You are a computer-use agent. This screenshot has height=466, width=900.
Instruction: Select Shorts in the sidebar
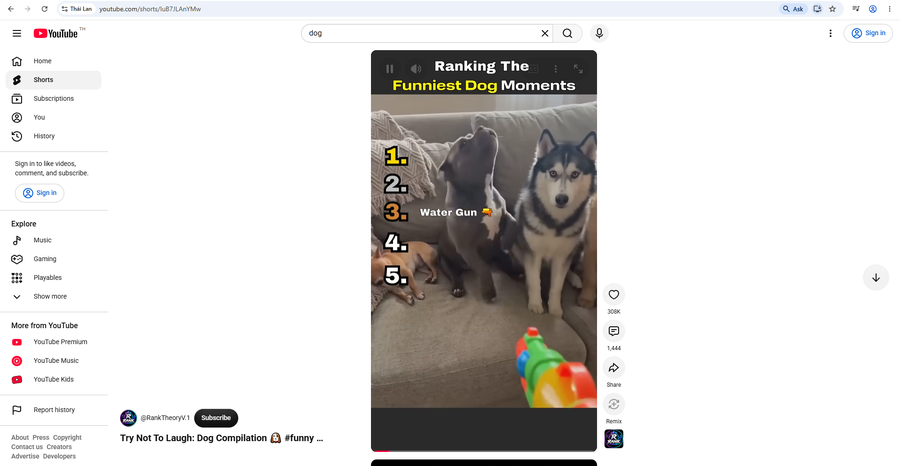point(53,80)
